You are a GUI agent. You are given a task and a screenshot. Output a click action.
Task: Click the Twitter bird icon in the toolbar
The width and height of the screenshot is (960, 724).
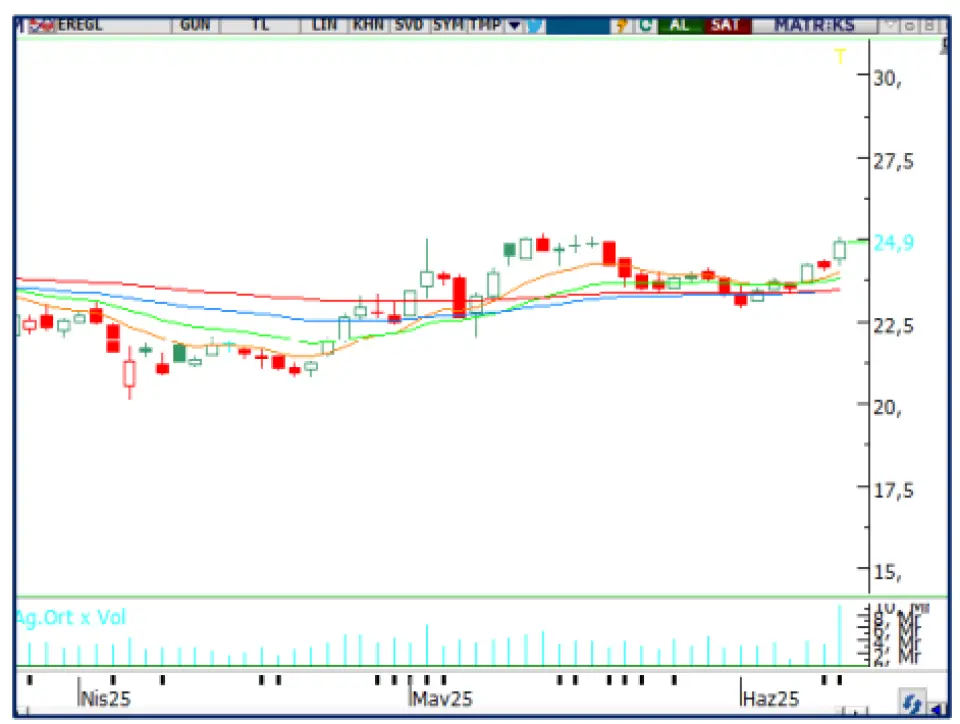point(534,25)
